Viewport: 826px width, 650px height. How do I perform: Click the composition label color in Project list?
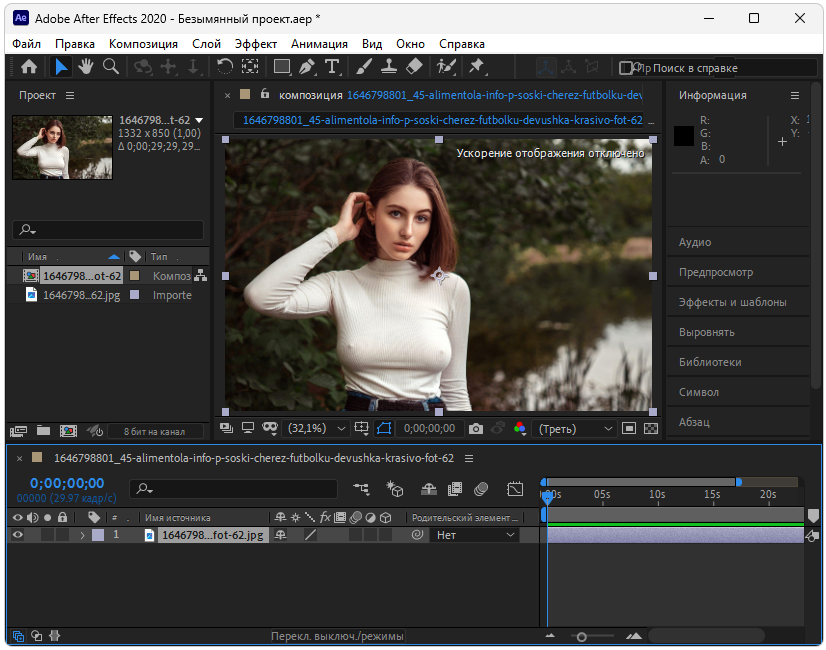[135, 275]
